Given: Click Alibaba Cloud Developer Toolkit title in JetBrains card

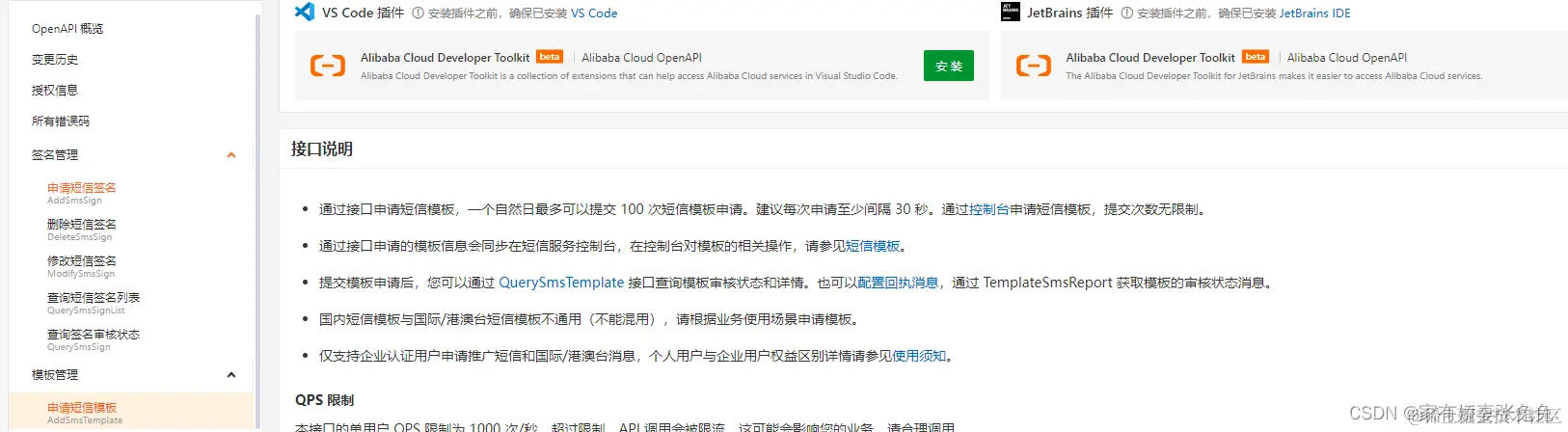Looking at the screenshot, I should [x=1150, y=58].
